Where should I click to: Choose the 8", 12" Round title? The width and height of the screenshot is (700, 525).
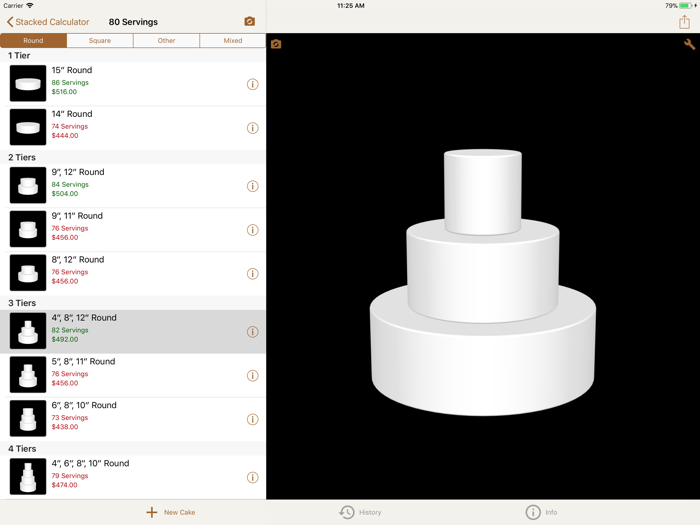click(x=78, y=259)
